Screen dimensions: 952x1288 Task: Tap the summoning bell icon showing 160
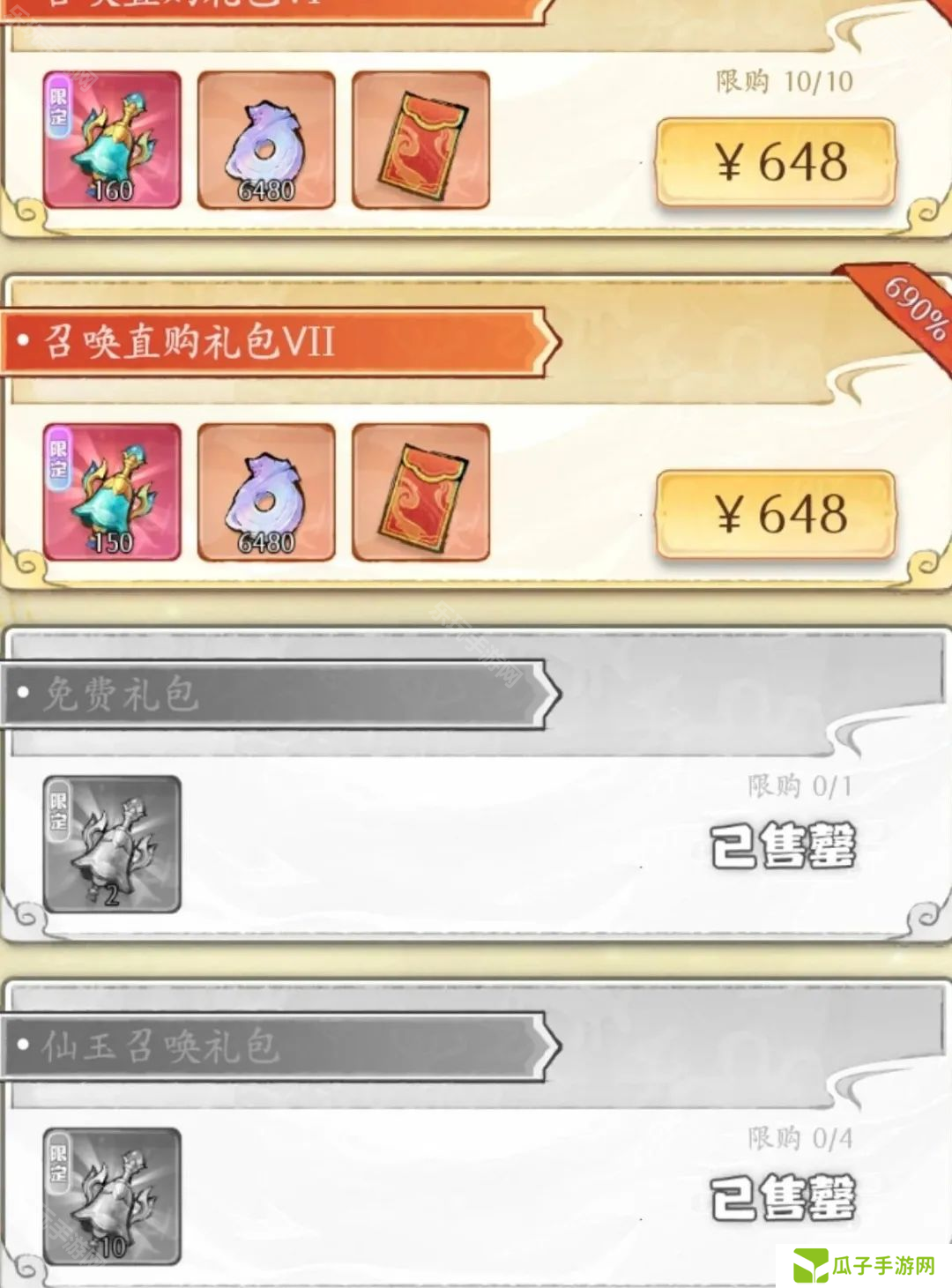112,140
